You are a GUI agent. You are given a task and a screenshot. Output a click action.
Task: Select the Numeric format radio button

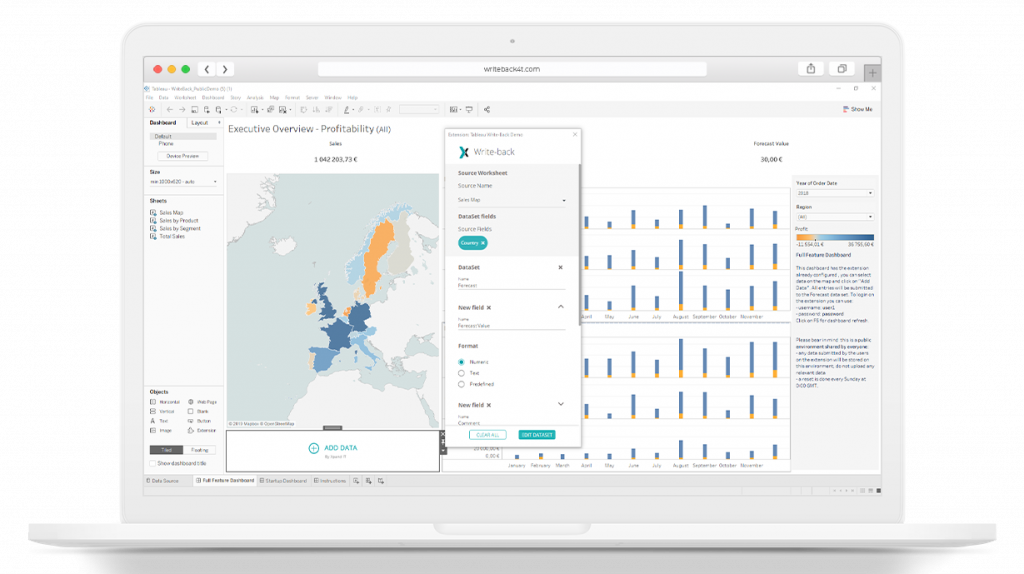(x=461, y=361)
